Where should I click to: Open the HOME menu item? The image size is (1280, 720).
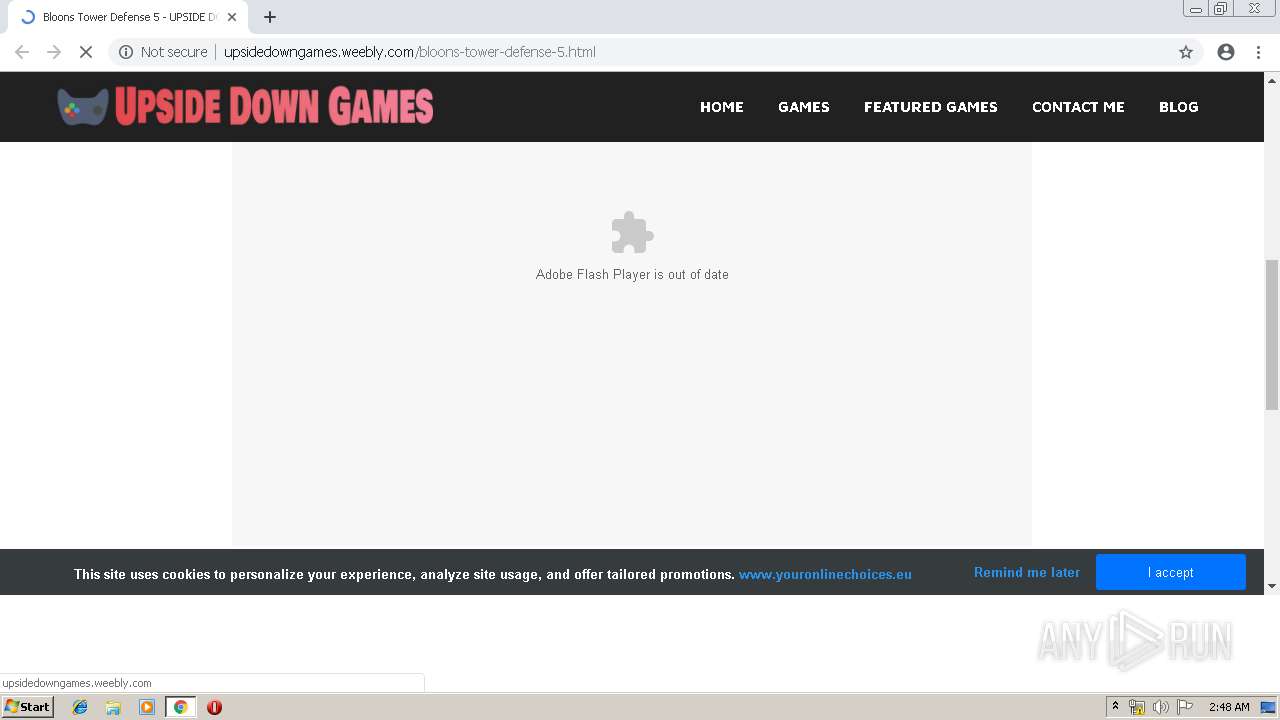pos(722,107)
